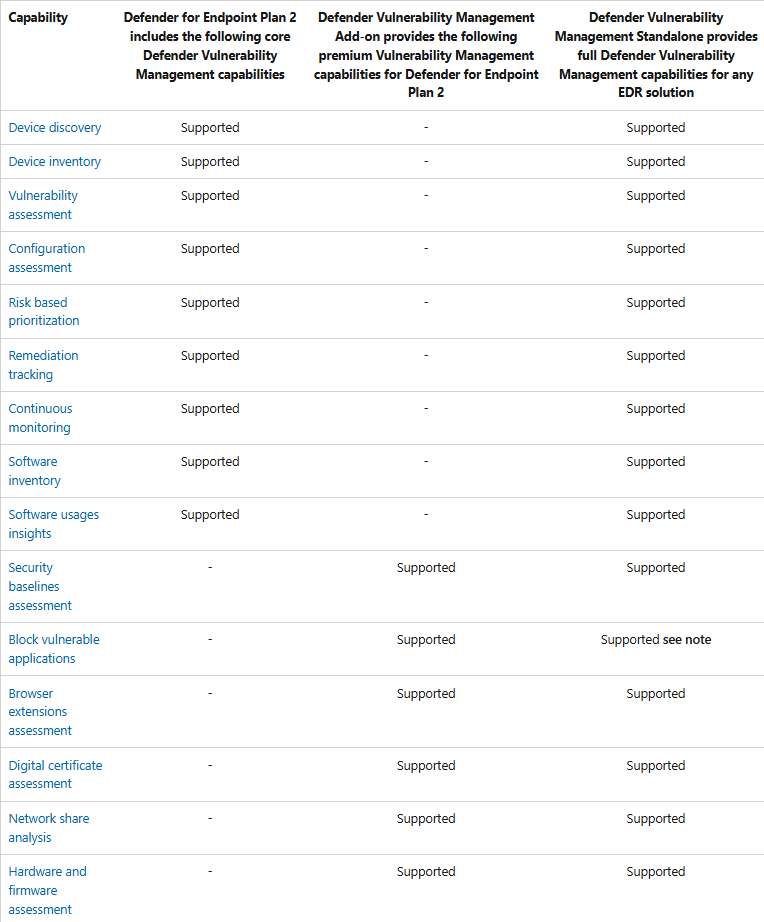
Task: Open Vulnerability assessment capability link
Action: (43, 205)
